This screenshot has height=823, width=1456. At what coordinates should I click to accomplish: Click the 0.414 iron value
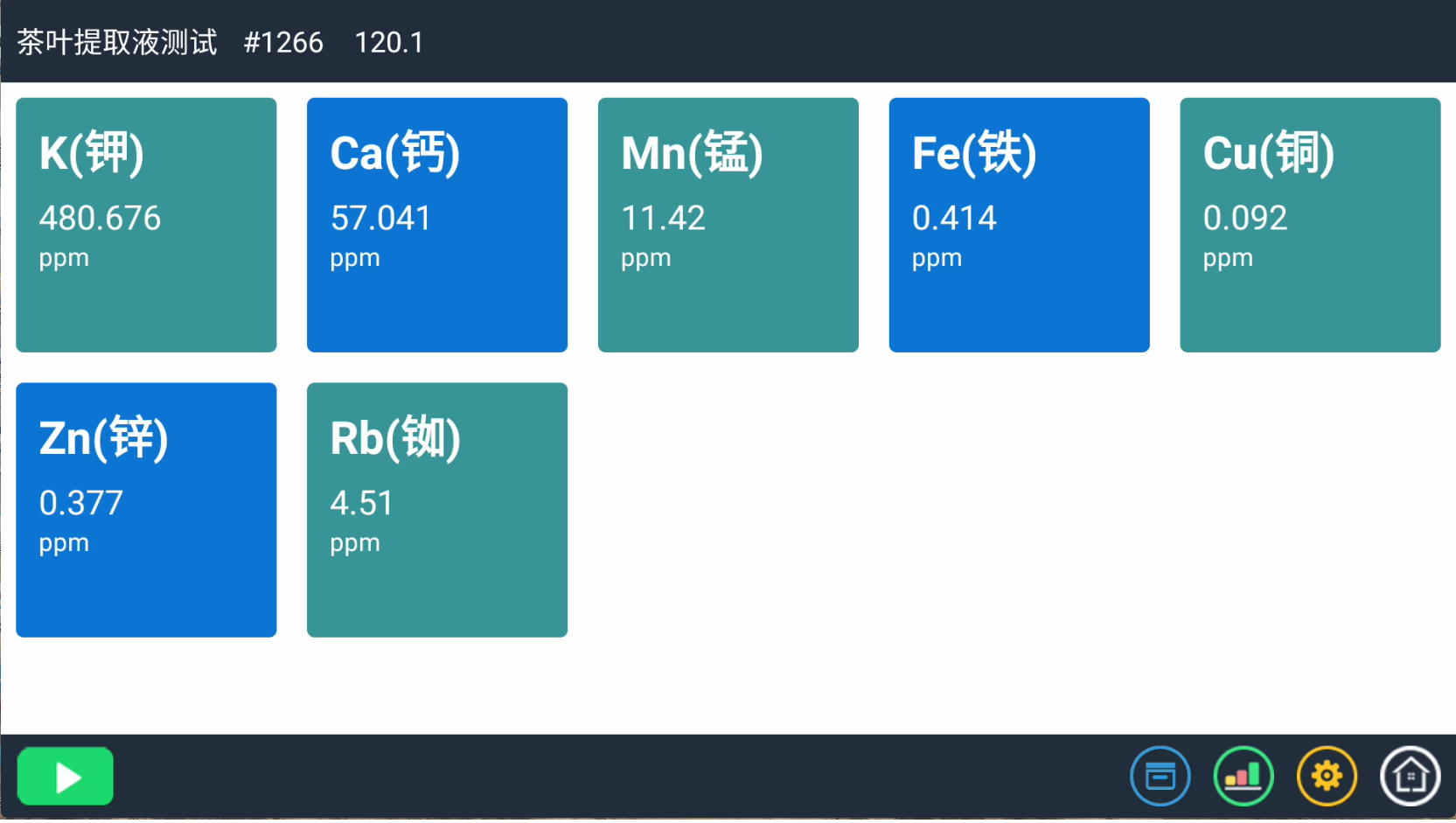954,218
